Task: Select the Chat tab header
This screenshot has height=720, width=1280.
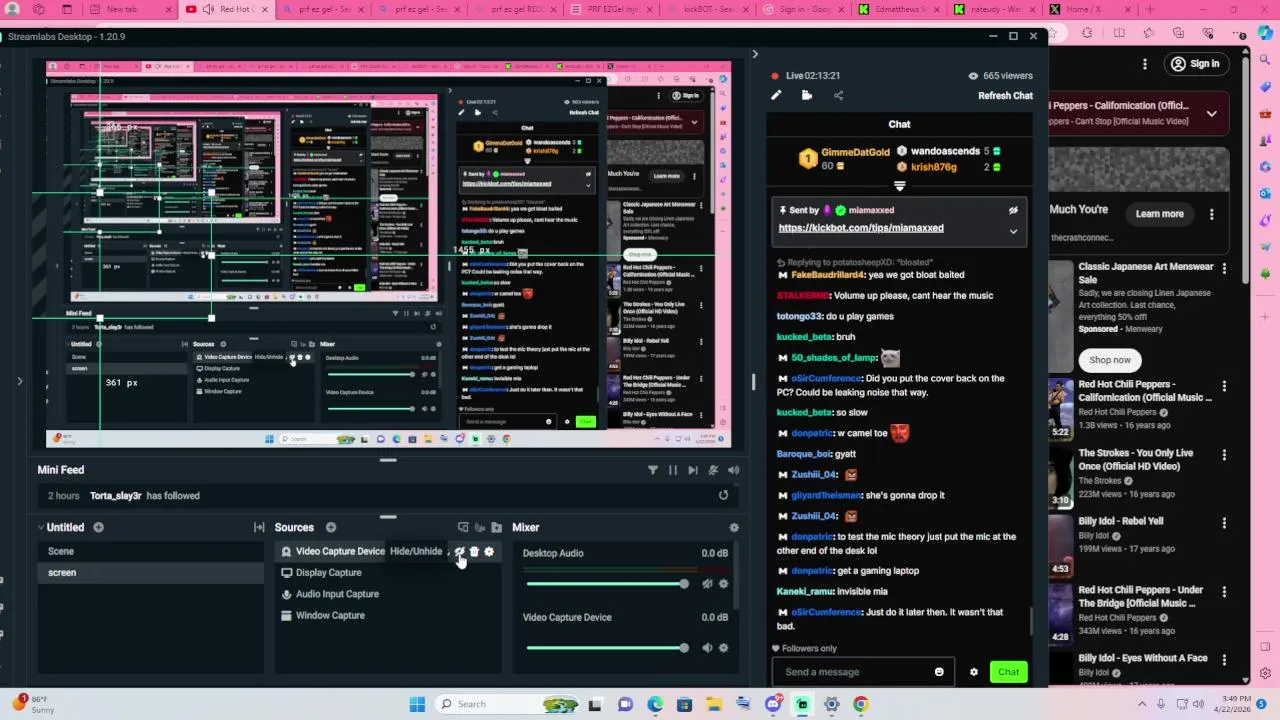Action: point(899,124)
